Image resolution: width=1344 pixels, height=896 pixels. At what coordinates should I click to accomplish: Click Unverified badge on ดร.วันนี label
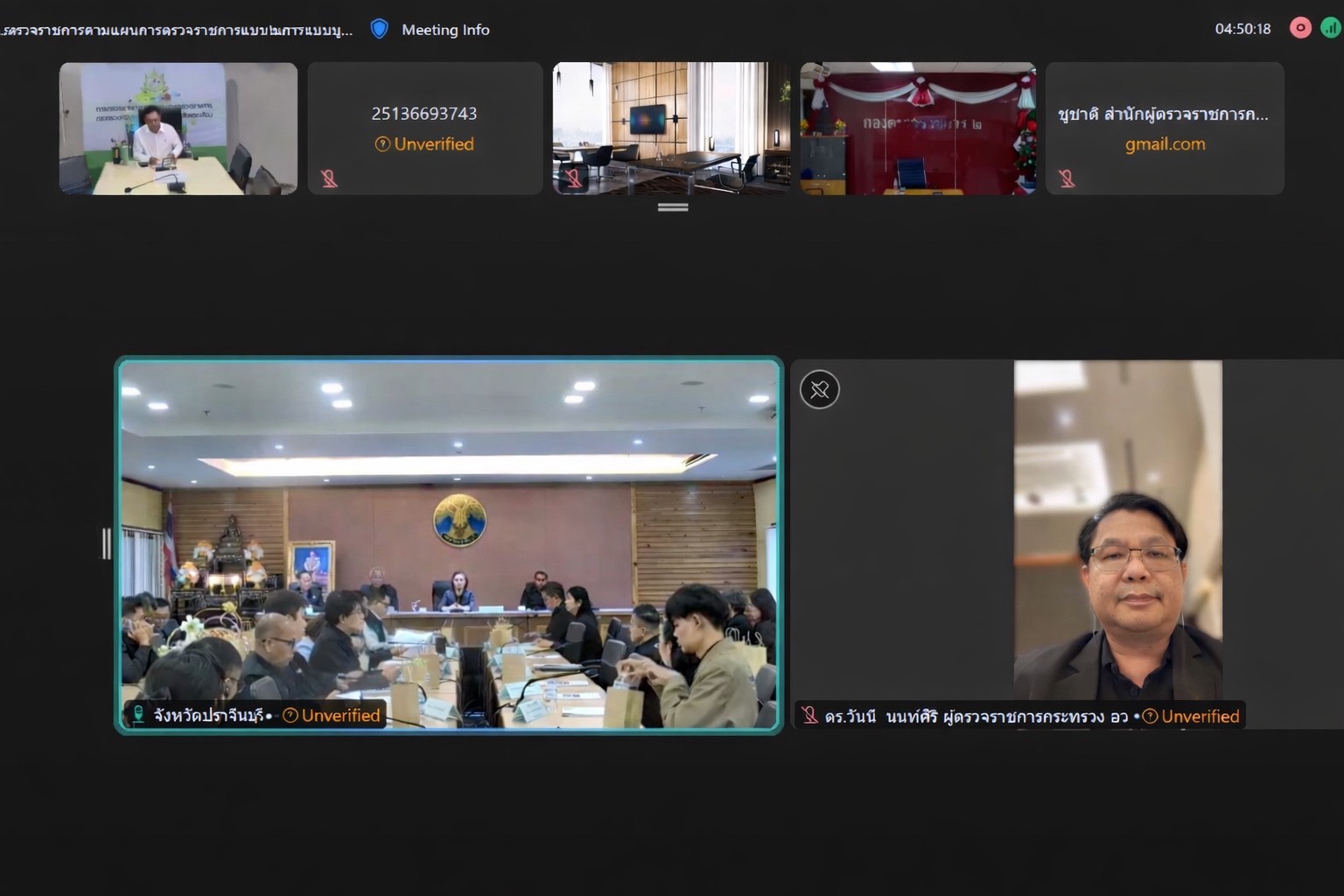pyautogui.click(x=1191, y=716)
